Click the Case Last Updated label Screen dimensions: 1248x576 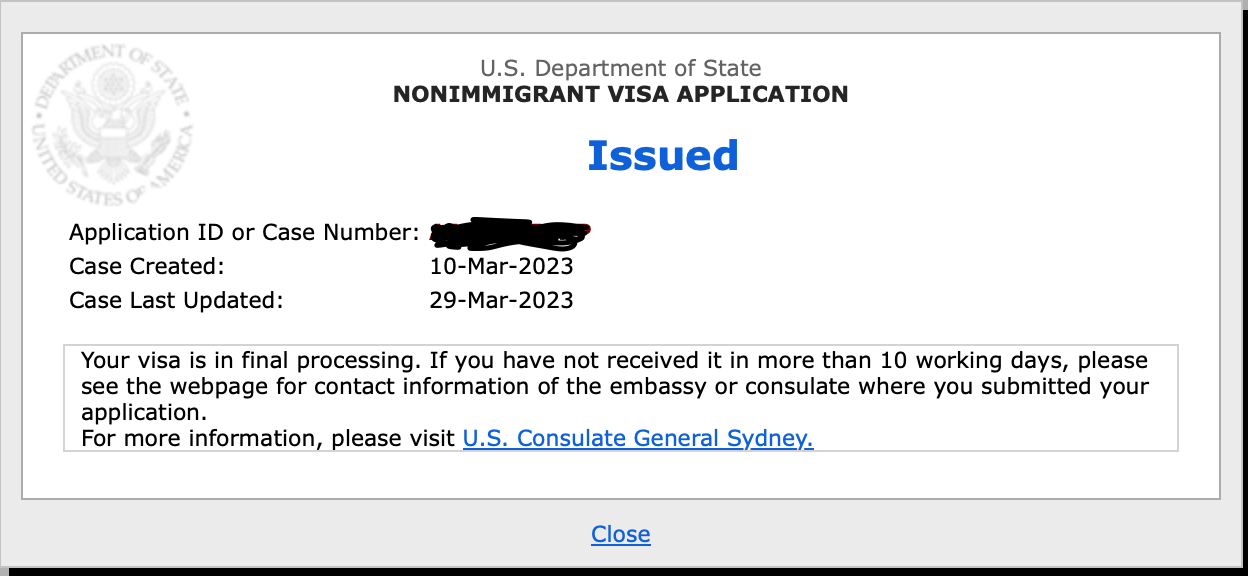tap(176, 300)
